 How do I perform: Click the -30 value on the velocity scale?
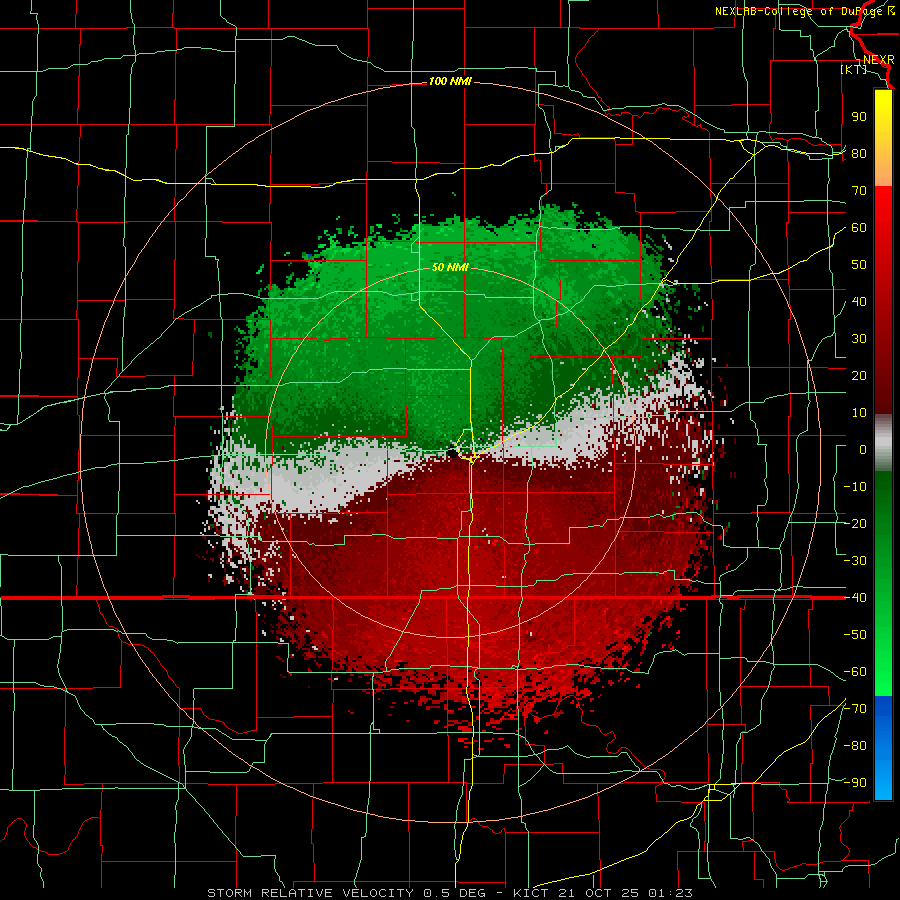click(855, 561)
